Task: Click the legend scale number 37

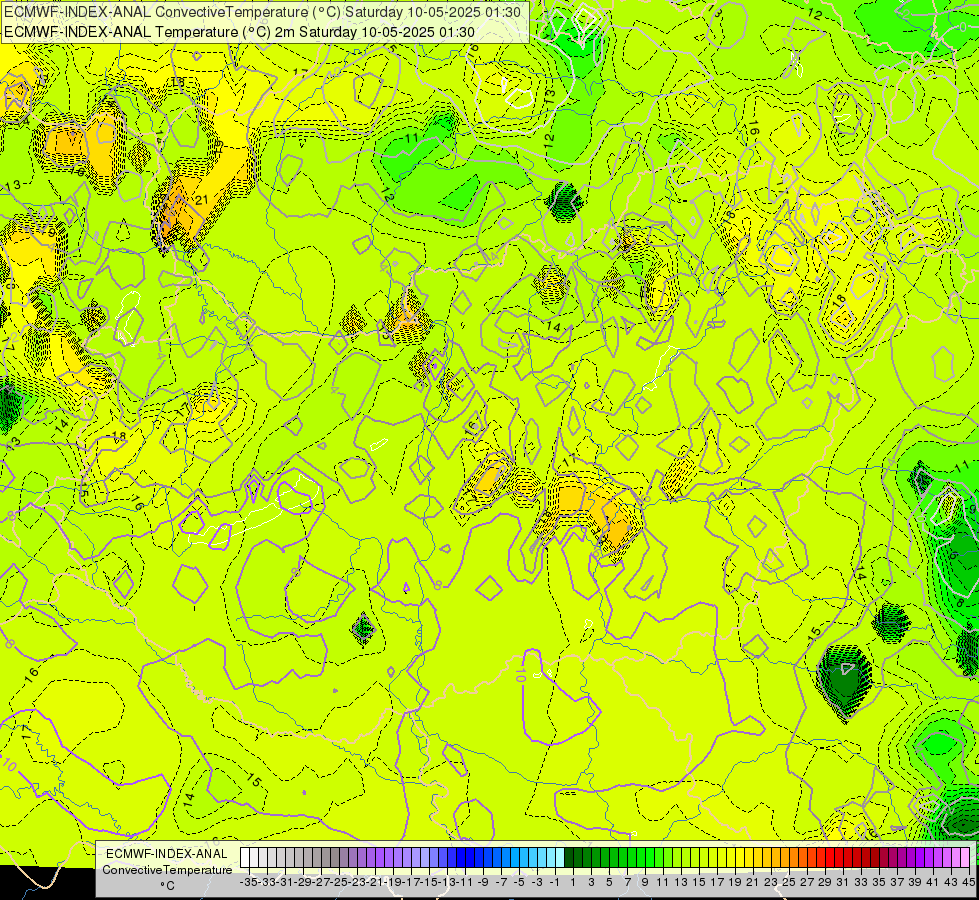Action: [897, 882]
